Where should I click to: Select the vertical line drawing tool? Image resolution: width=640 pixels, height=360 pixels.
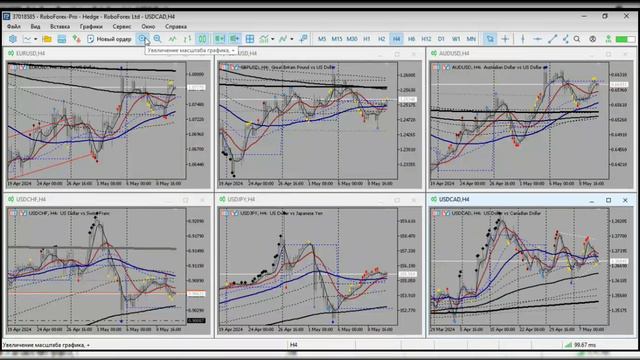point(523,39)
